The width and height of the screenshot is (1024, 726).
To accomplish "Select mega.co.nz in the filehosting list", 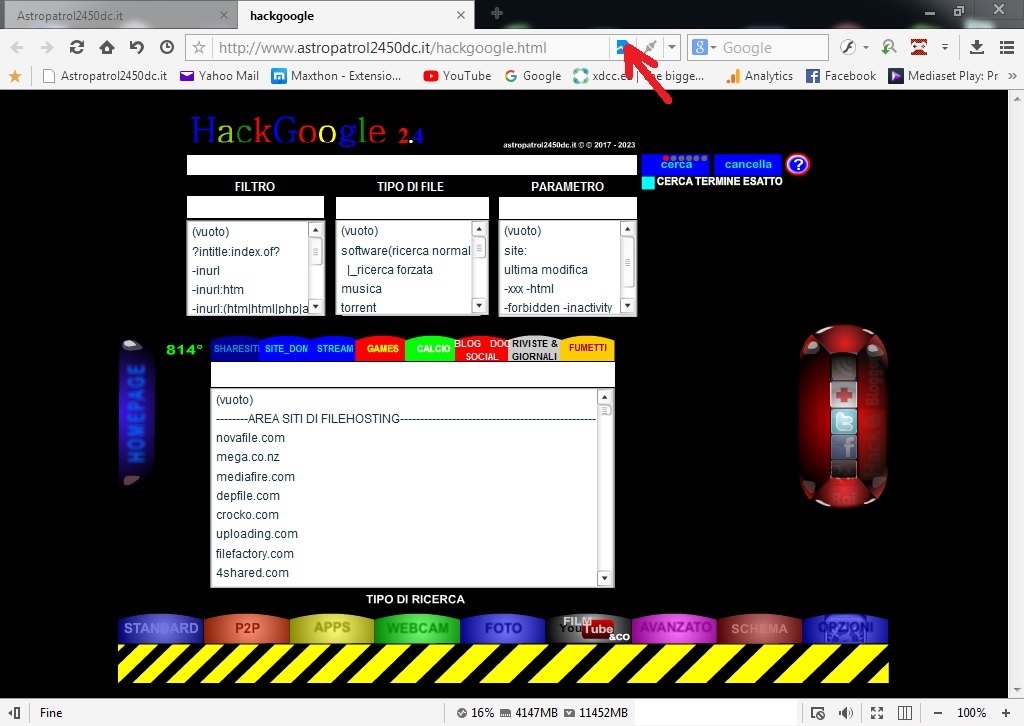I will tap(248, 457).
